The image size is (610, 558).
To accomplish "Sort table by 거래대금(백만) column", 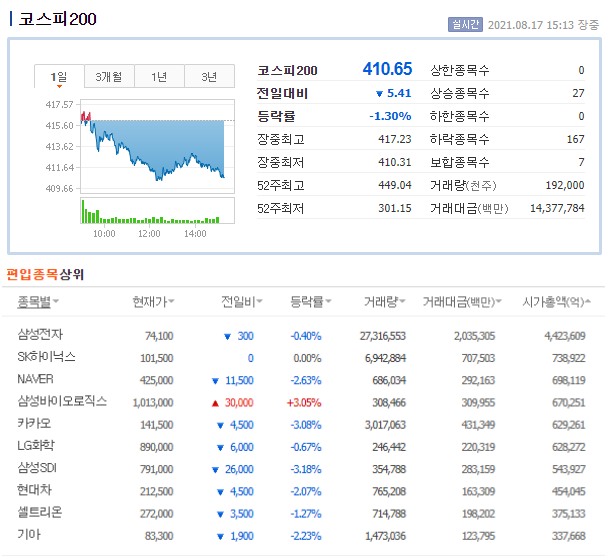I will click(462, 302).
